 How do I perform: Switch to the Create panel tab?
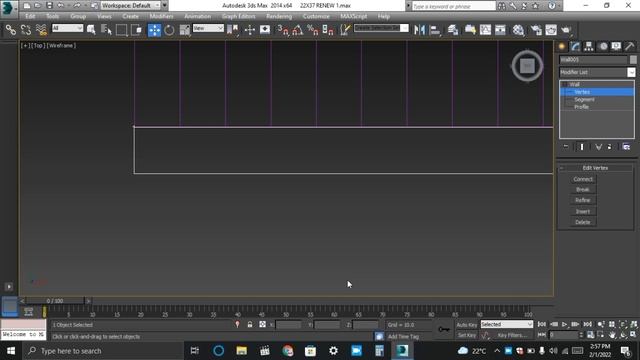click(x=562, y=46)
